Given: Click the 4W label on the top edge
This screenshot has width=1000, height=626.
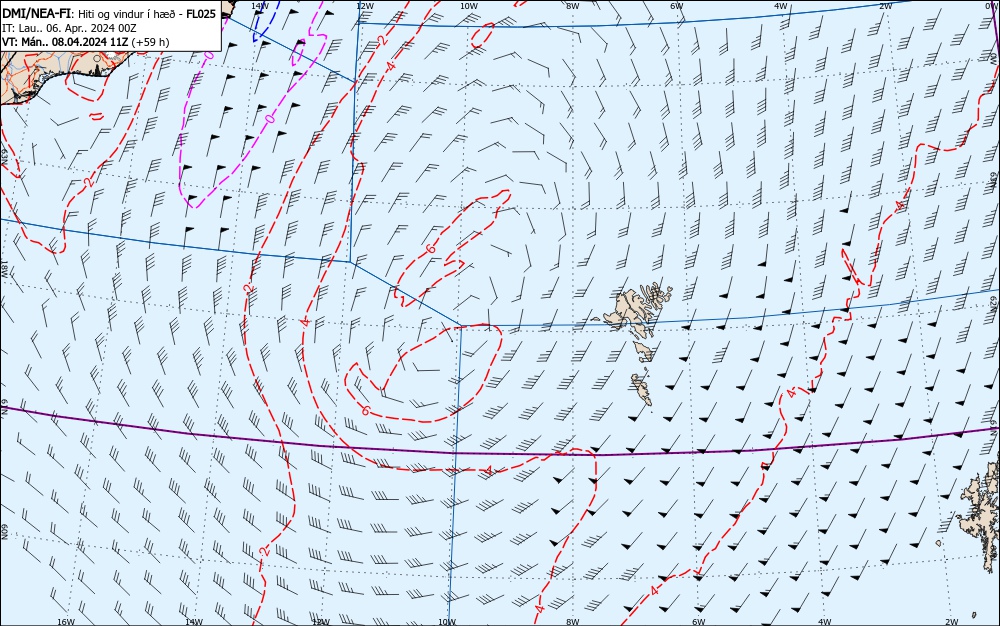Looking at the screenshot, I should coord(781,5).
